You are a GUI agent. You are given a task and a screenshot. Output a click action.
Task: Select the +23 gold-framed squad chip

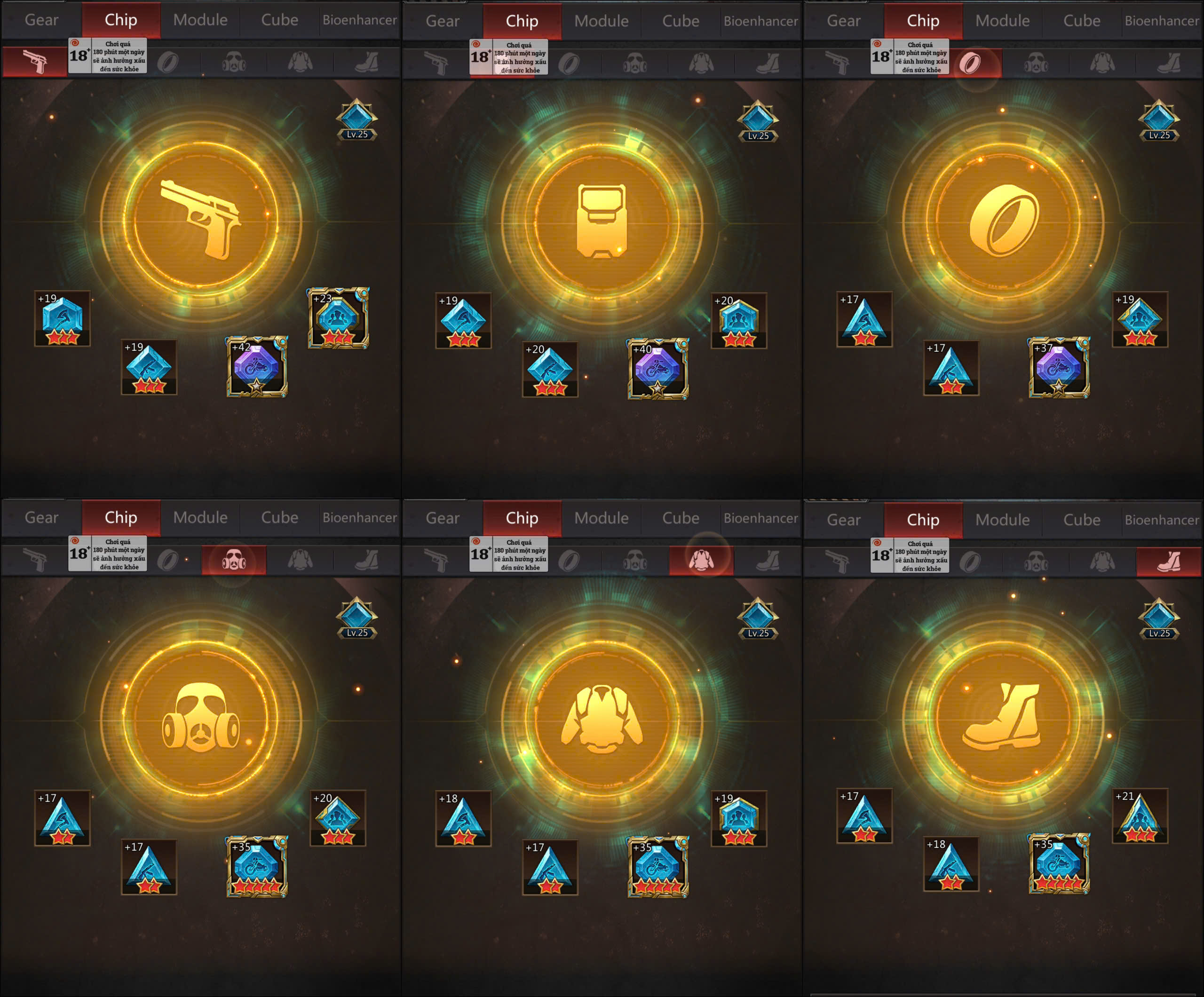click(x=338, y=318)
